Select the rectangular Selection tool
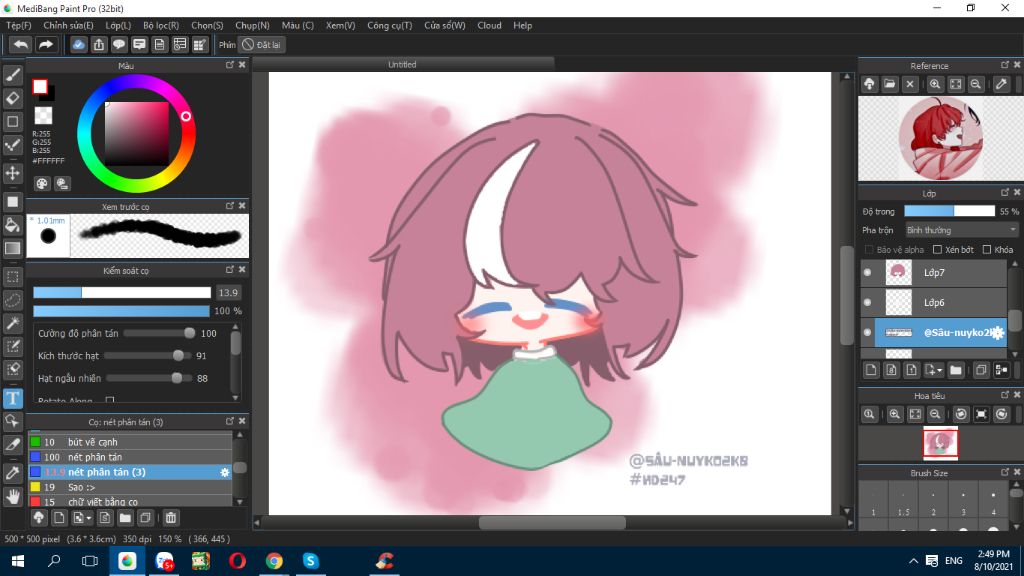 tap(12, 277)
